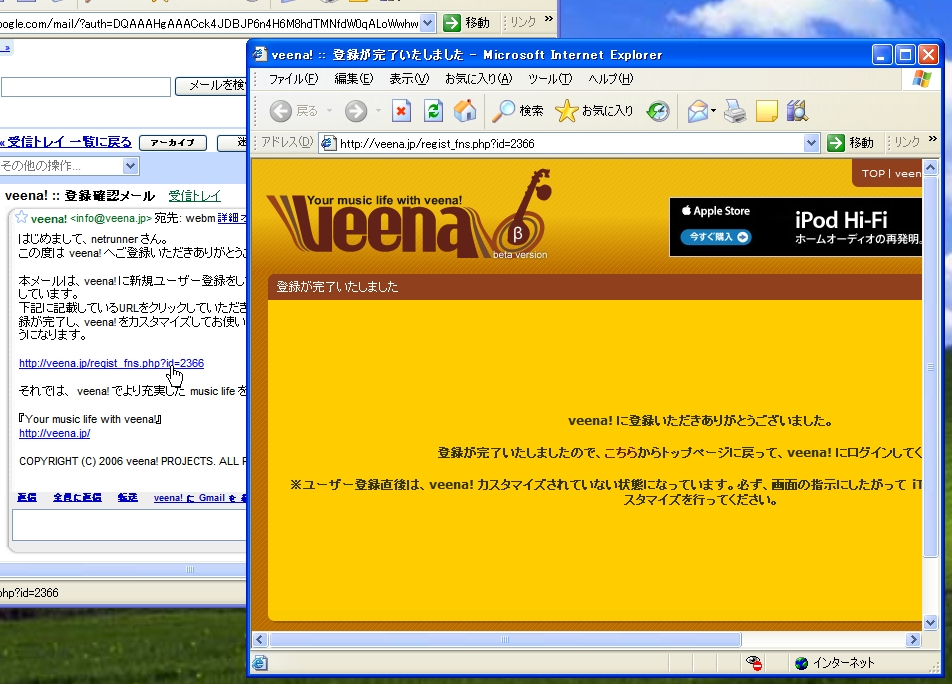Click the Forward arrow in the veena! window
952x684 pixels.
click(356, 111)
